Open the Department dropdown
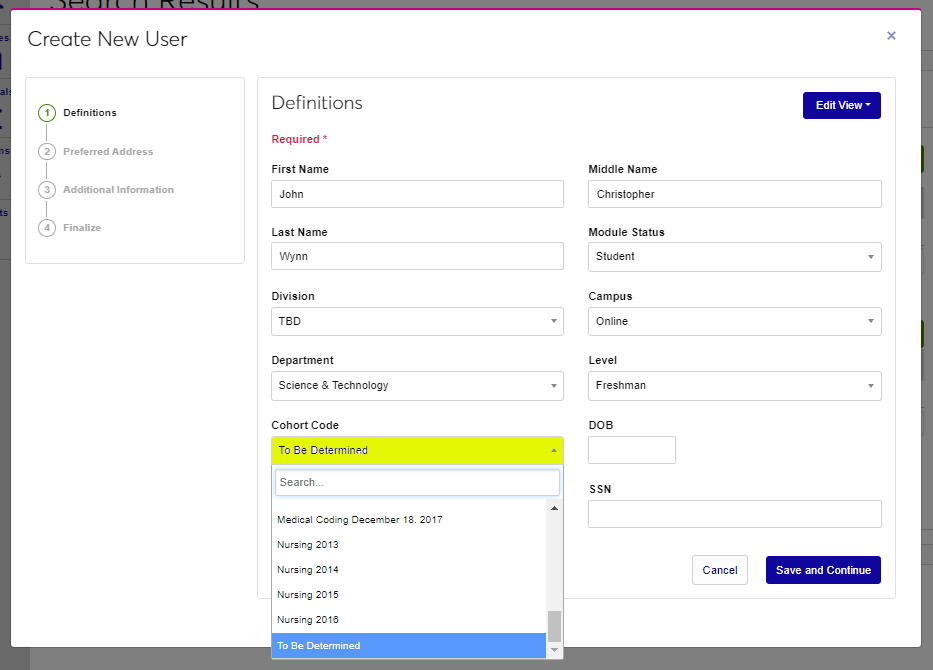The width and height of the screenshot is (933, 670). (x=417, y=386)
